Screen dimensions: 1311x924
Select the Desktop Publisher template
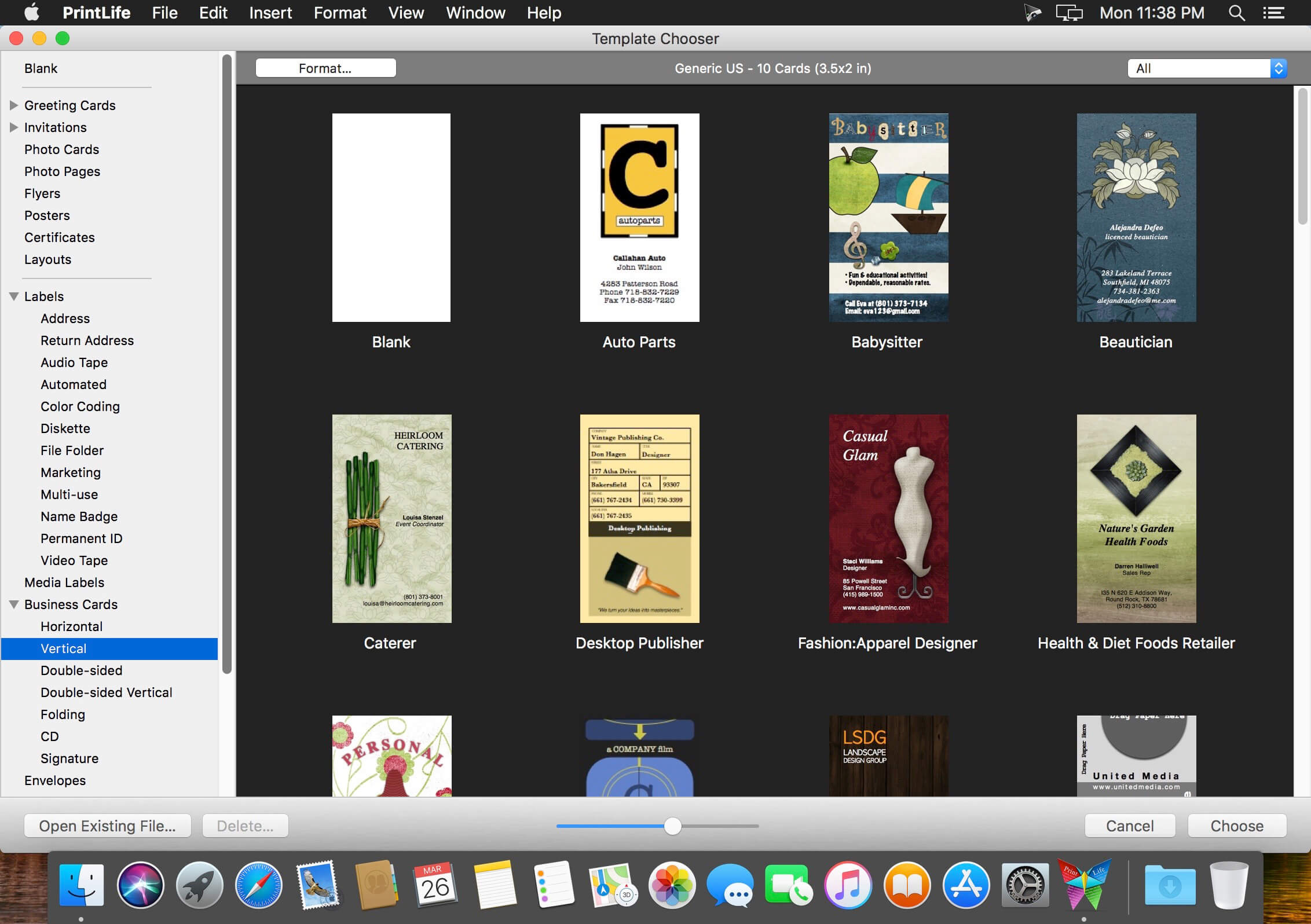[x=639, y=519]
